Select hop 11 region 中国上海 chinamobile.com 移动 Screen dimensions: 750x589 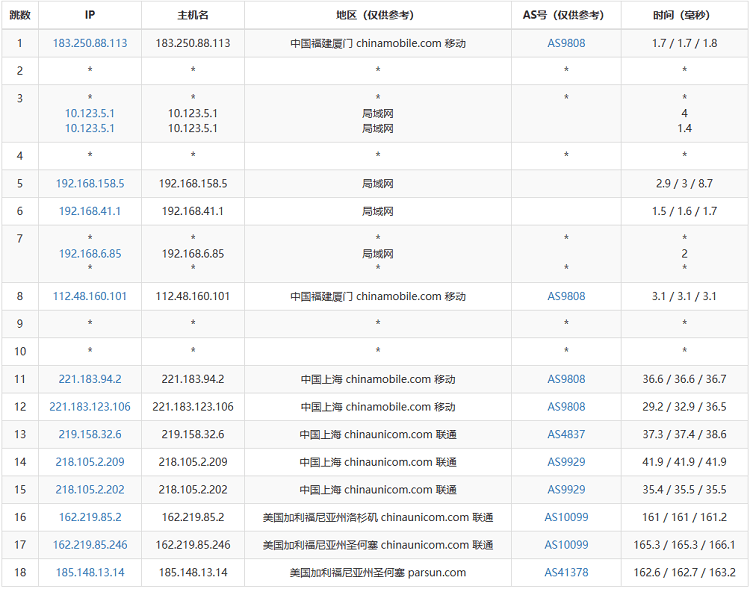tap(378, 379)
